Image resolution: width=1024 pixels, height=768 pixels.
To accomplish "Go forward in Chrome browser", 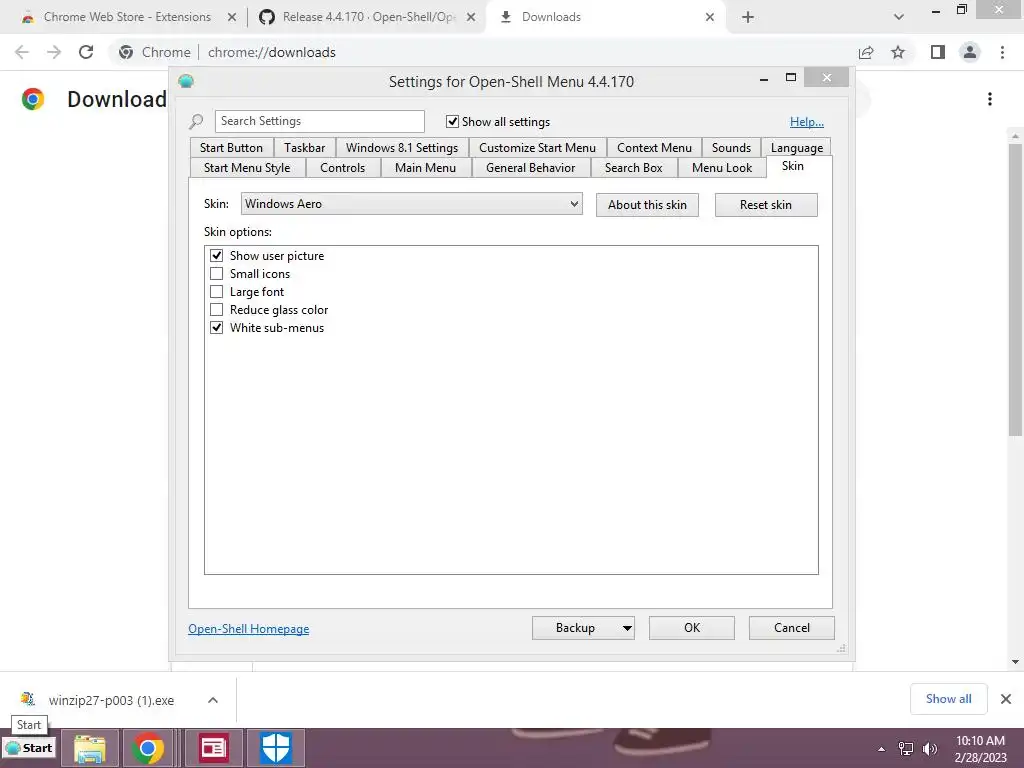I will (54, 52).
